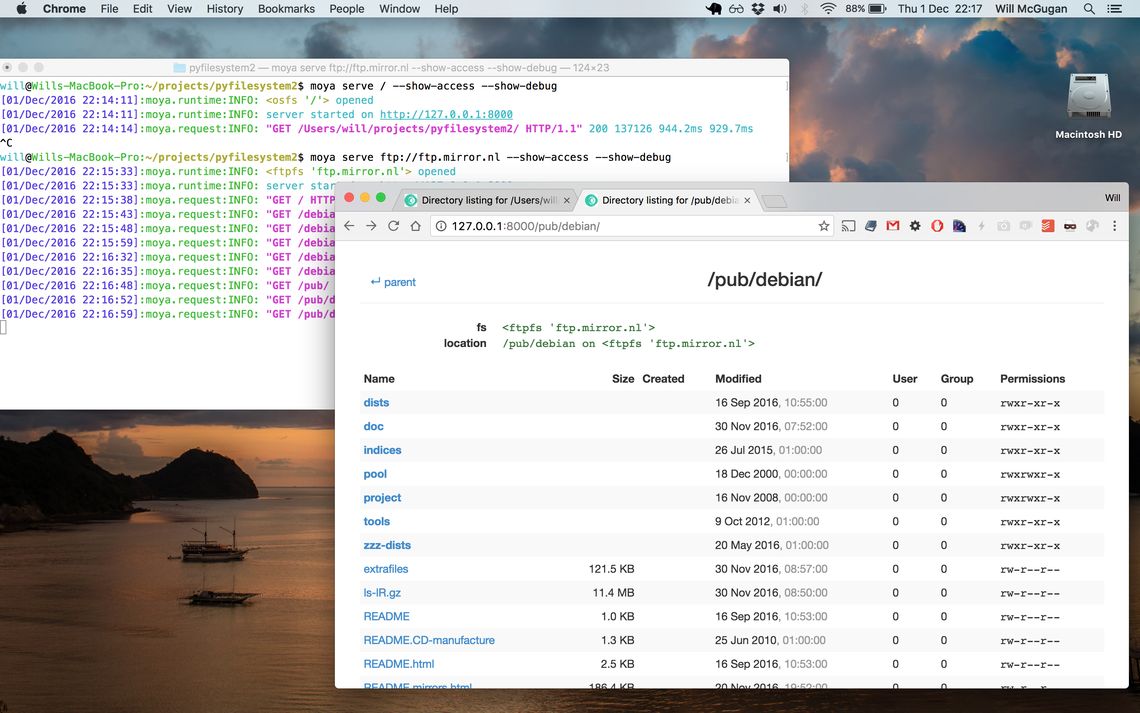Open the Bookmarks menu
The width and height of the screenshot is (1140, 713).
tap(286, 9)
